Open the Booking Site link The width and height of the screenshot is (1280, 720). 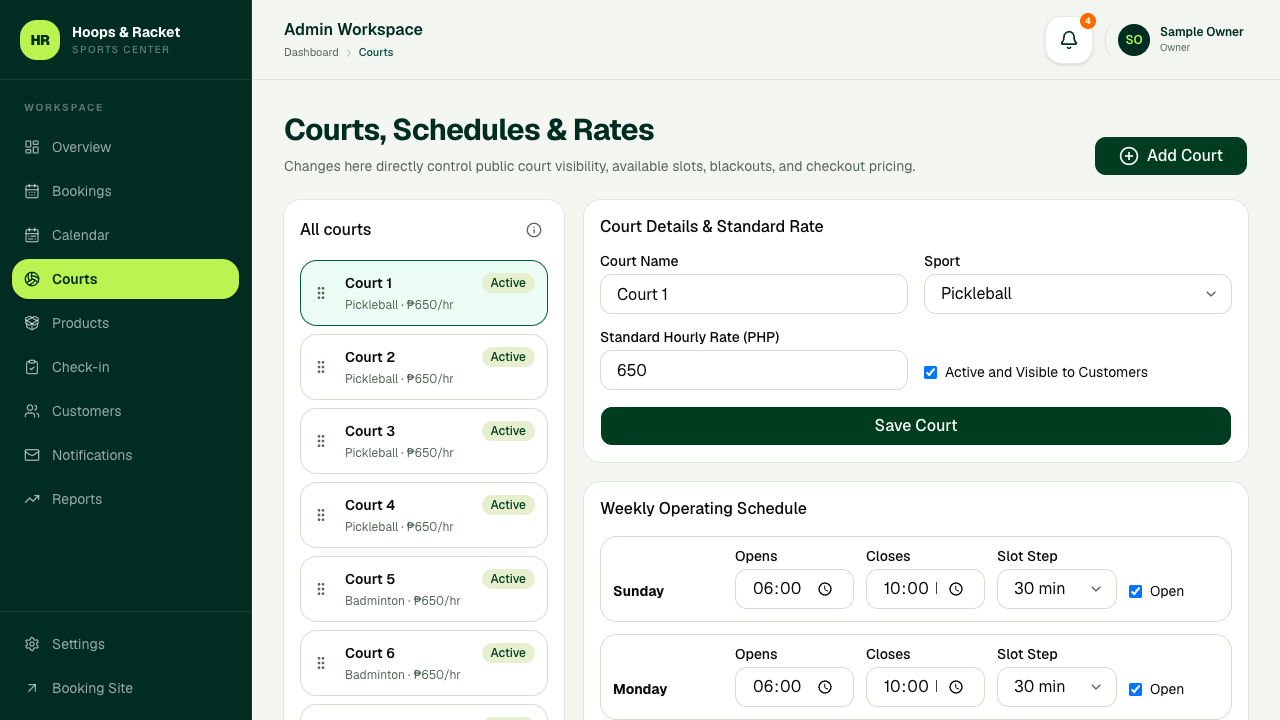point(125,688)
